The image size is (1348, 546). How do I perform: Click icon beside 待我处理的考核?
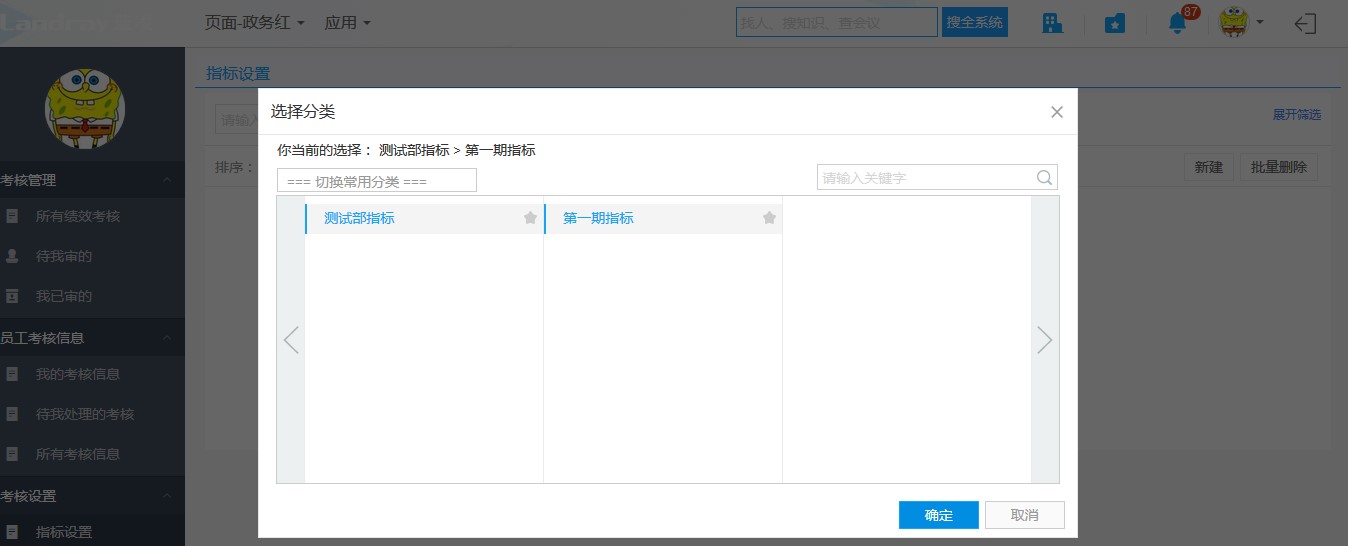12,414
